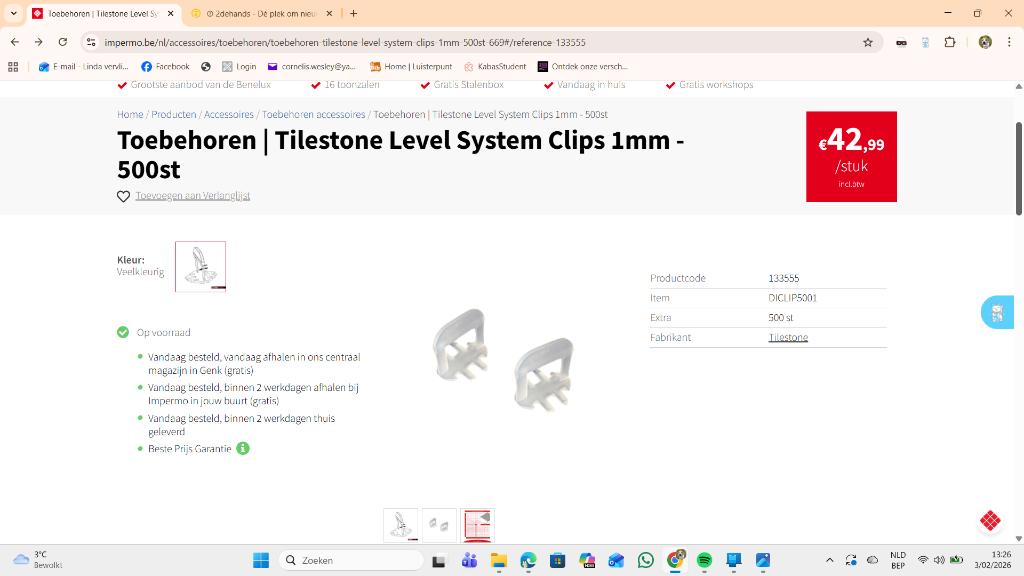The image size is (1024, 576).
Task: Open the cornelis.wesley mail bookmark
Action: point(312,67)
